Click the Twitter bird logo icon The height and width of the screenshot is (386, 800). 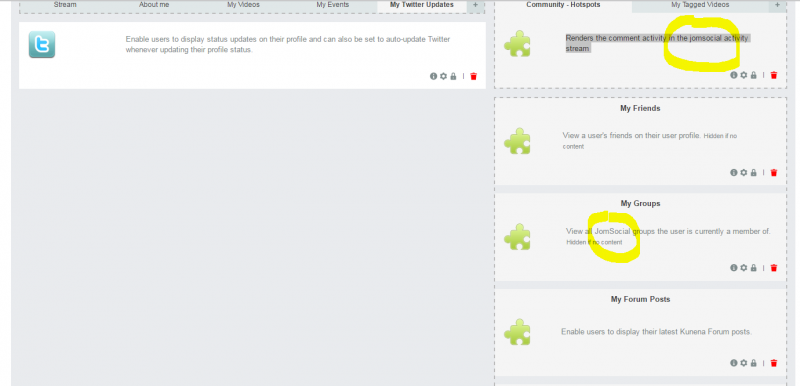[x=42, y=44]
